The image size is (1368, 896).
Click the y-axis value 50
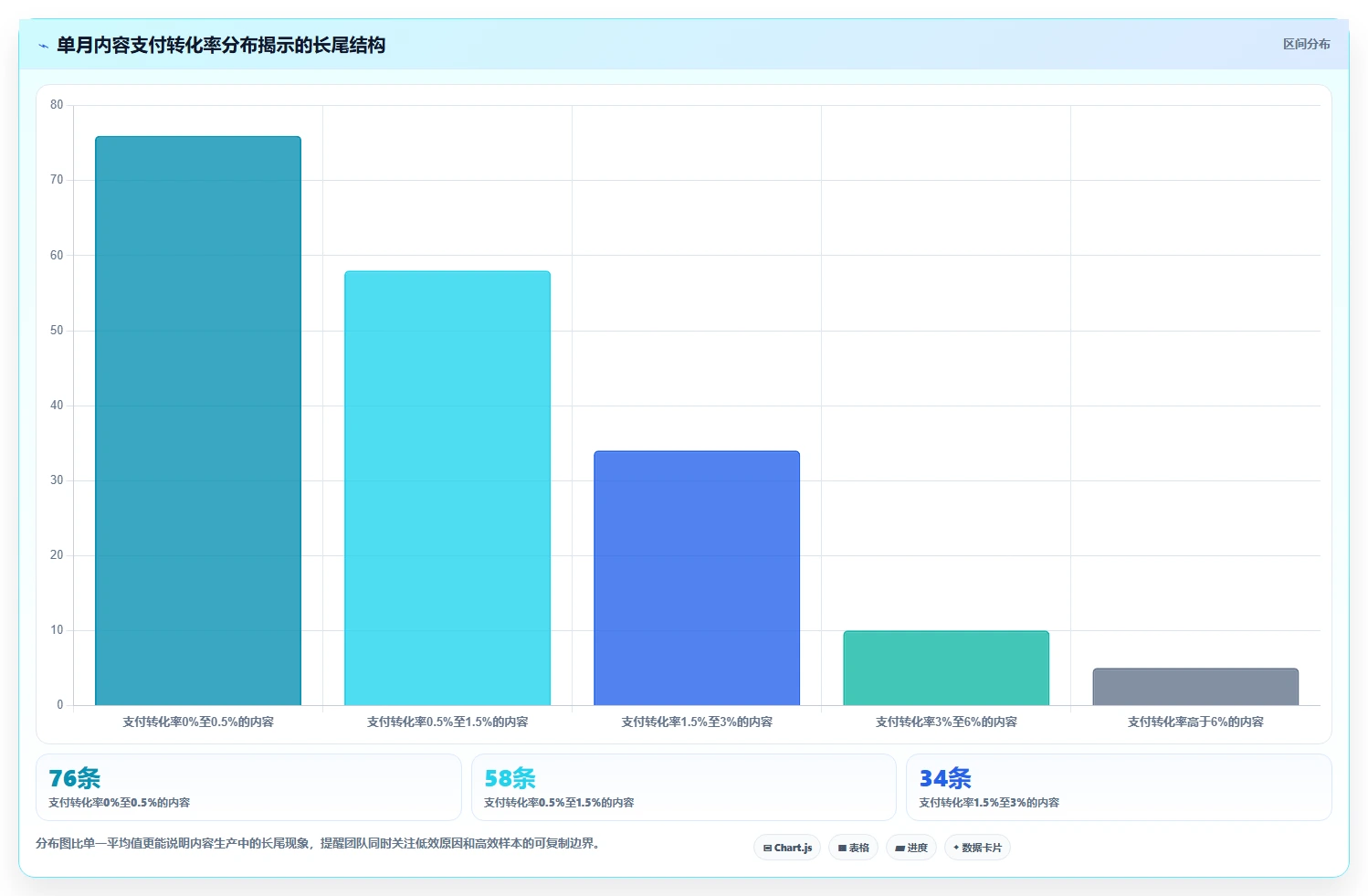pos(57,331)
